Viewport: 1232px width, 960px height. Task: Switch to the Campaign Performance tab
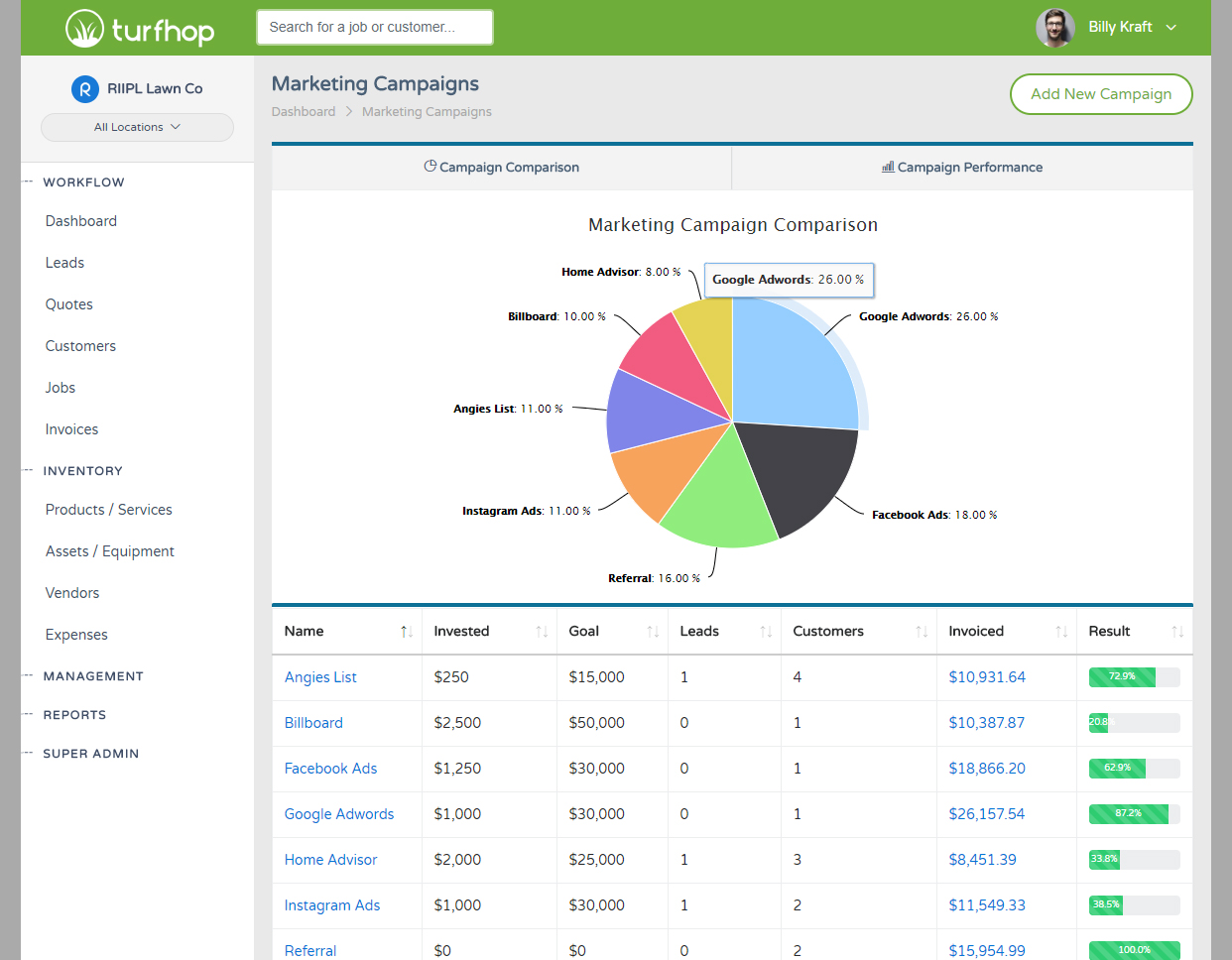pyautogui.click(x=962, y=168)
